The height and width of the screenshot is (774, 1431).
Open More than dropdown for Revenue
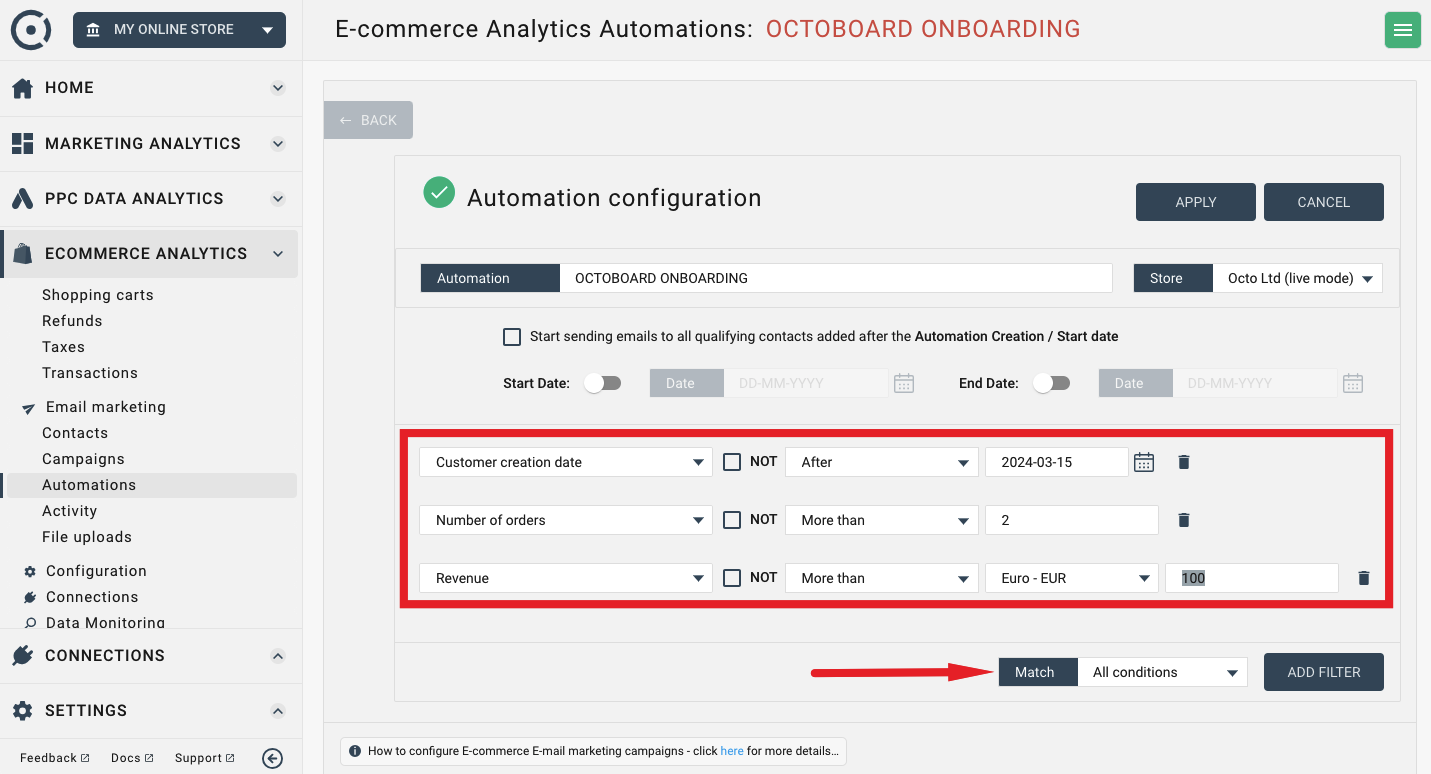882,578
